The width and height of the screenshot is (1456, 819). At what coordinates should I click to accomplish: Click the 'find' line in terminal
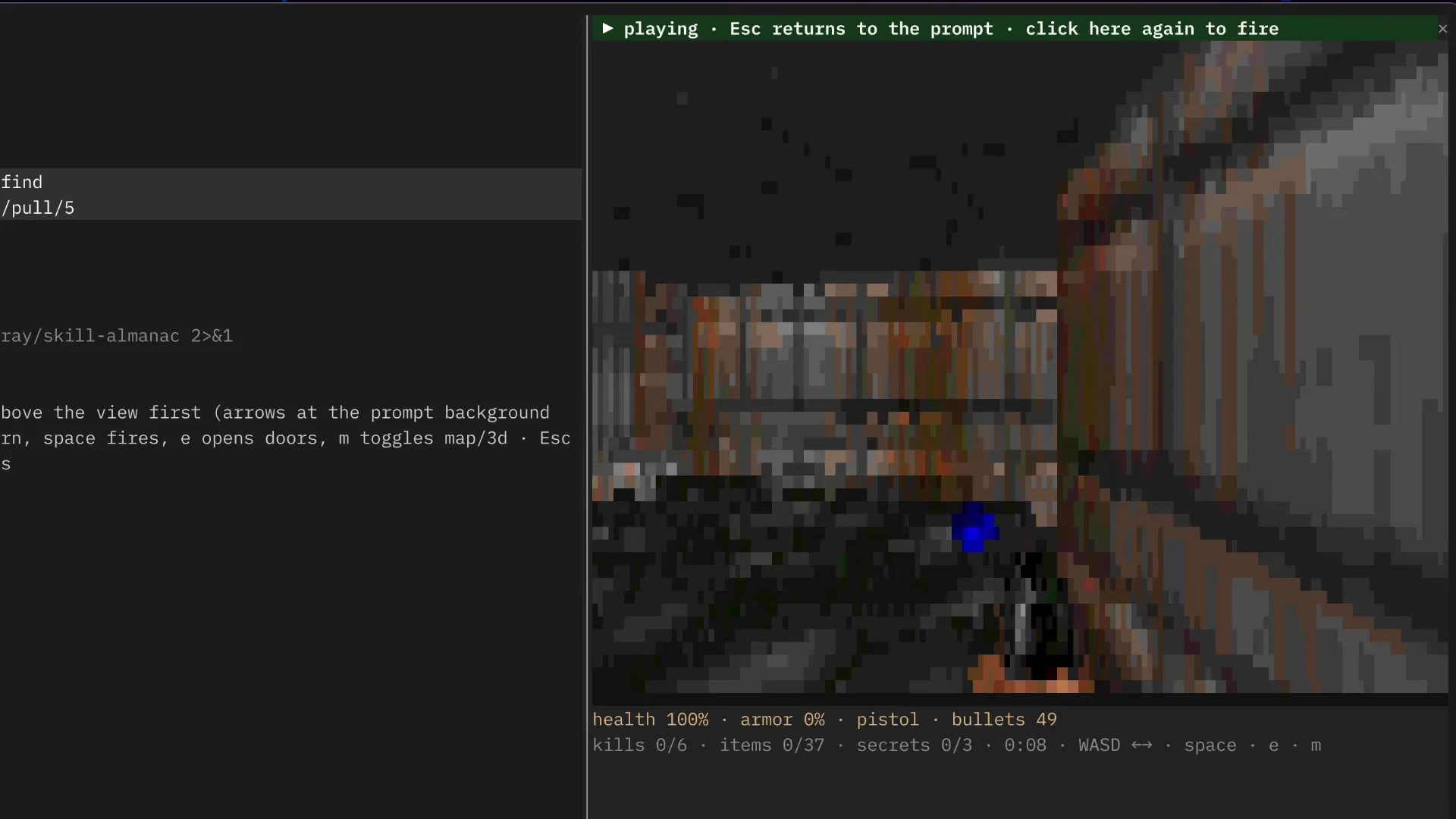pos(21,181)
